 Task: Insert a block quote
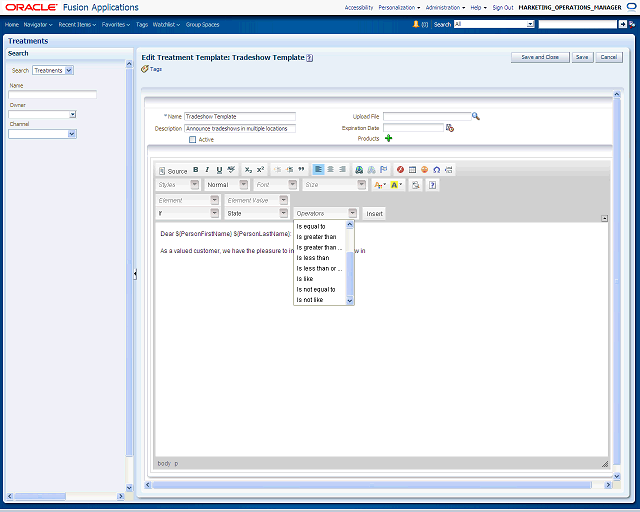click(301, 170)
